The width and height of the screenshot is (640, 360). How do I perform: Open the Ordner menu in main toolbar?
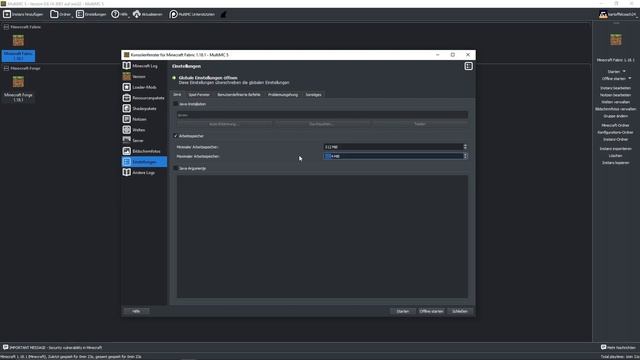[x=60, y=14]
